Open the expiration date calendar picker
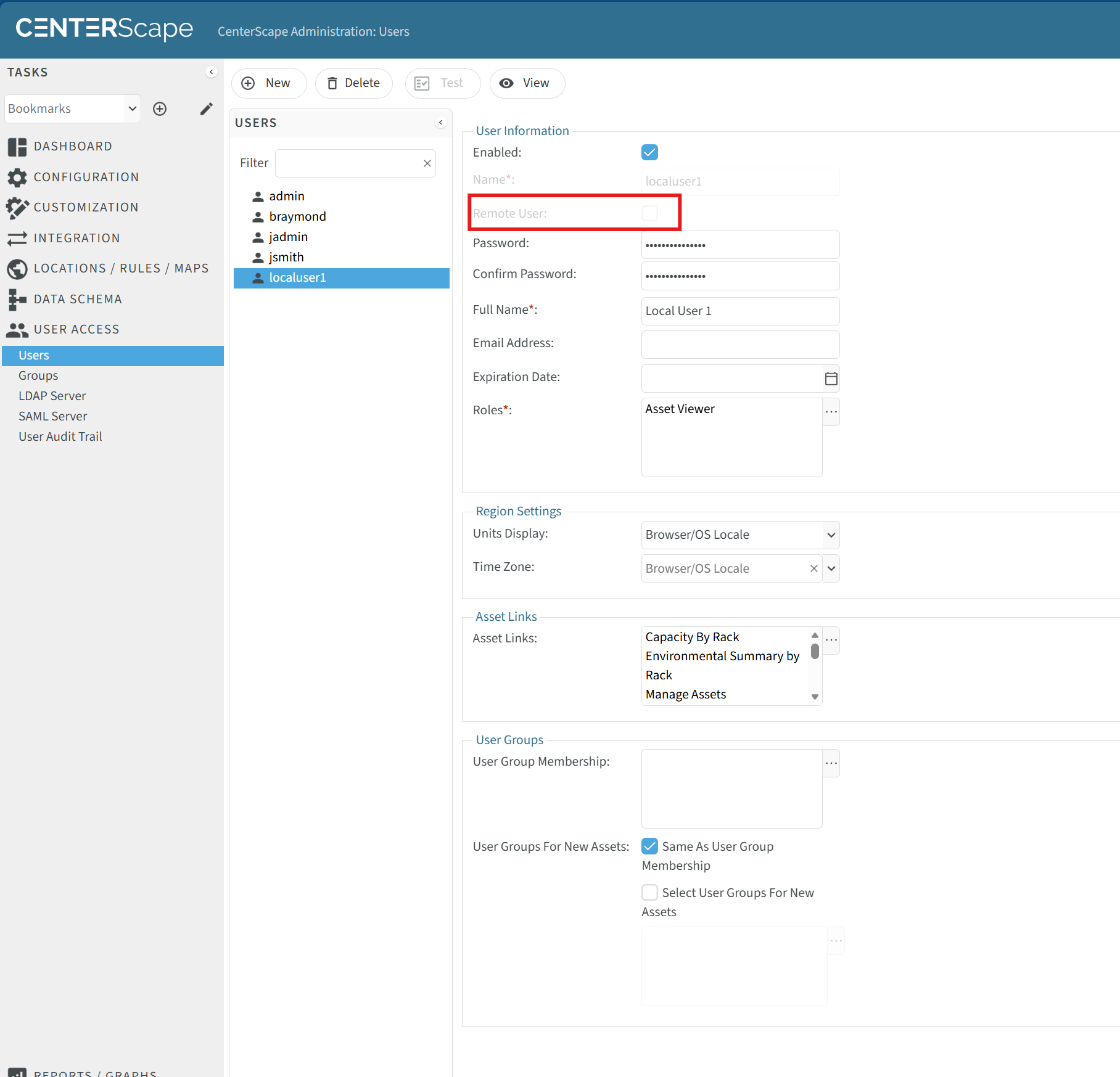Screen dimensions: 1120x1077 click(x=831, y=379)
